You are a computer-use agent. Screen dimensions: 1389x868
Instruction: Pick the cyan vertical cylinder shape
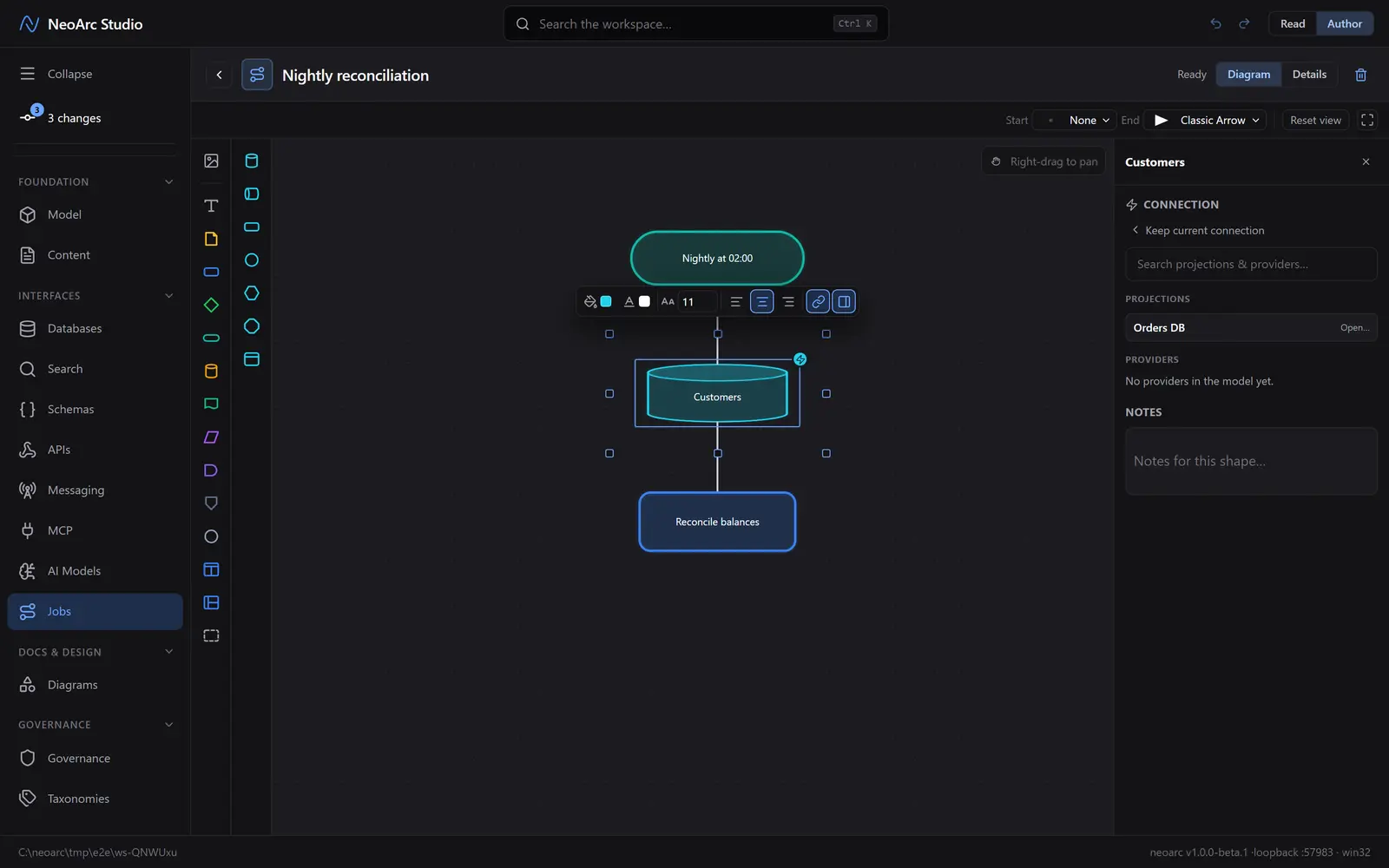(252, 161)
